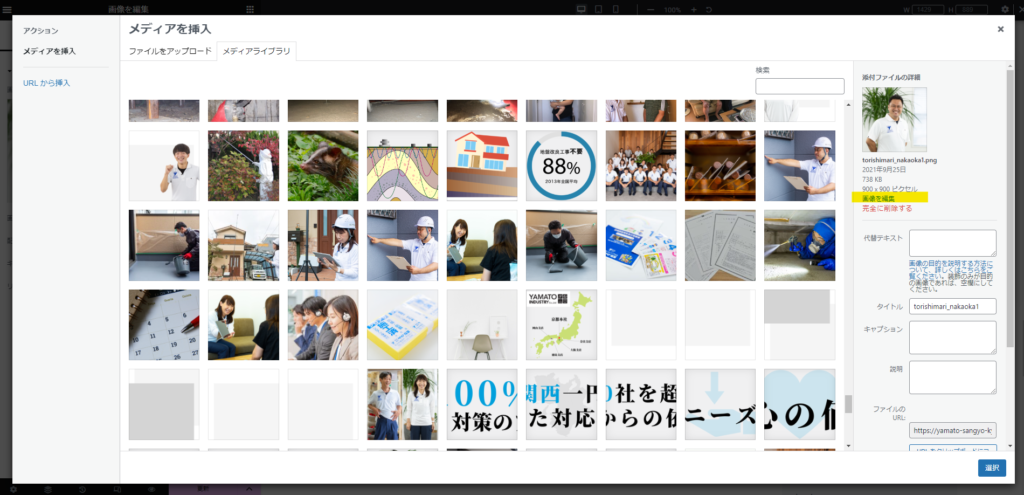Select the house illustration thumbnail

tap(482, 166)
